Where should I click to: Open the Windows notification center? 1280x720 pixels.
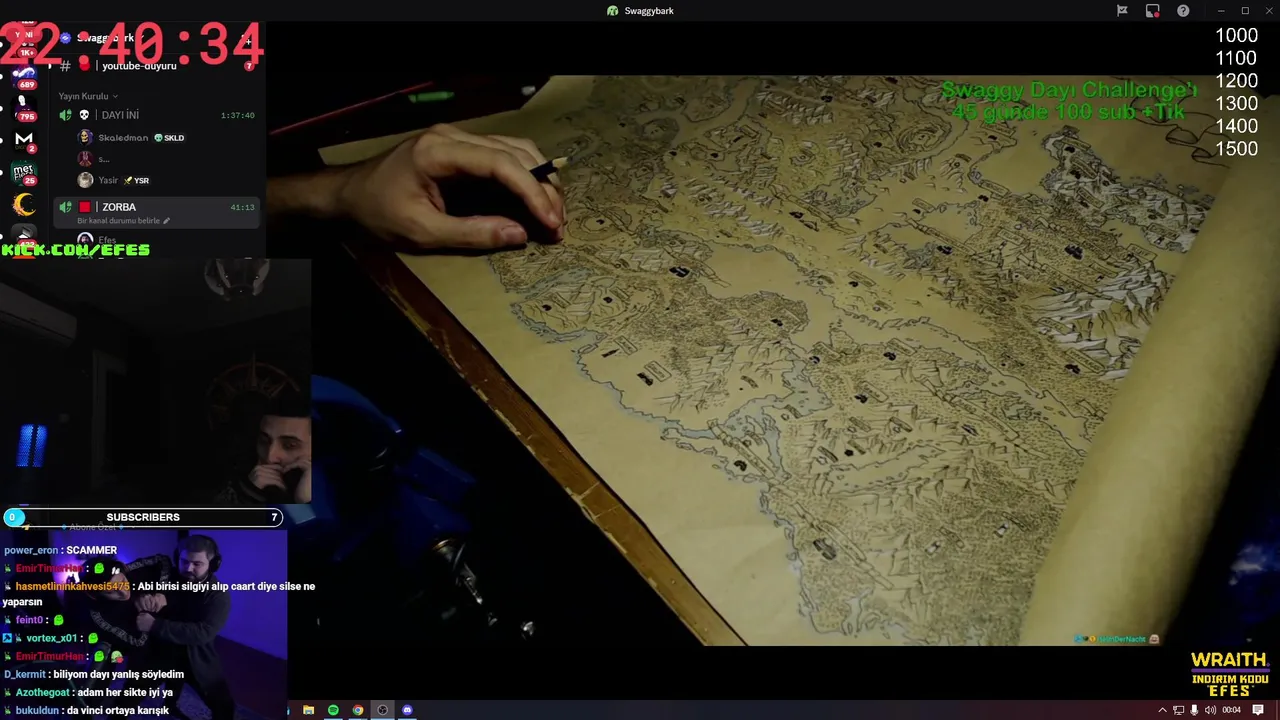[1258, 710]
